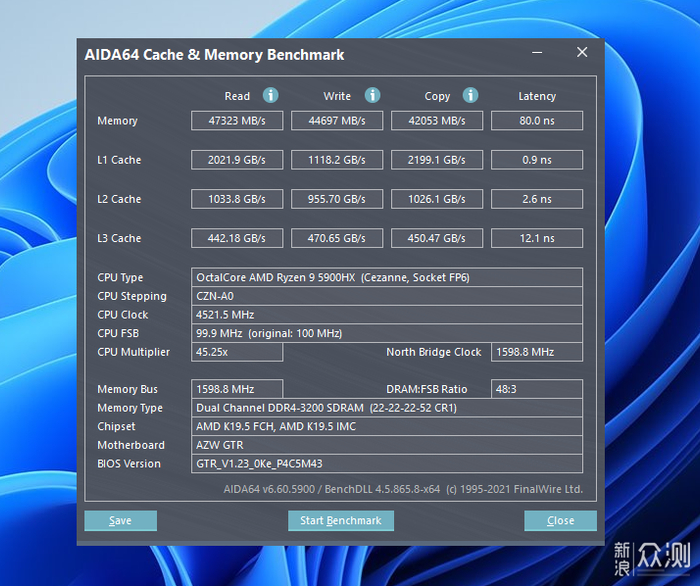700x586 pixels.
Task: Select the Memory write value 44697 MB/s
Action: pos(337,121)
